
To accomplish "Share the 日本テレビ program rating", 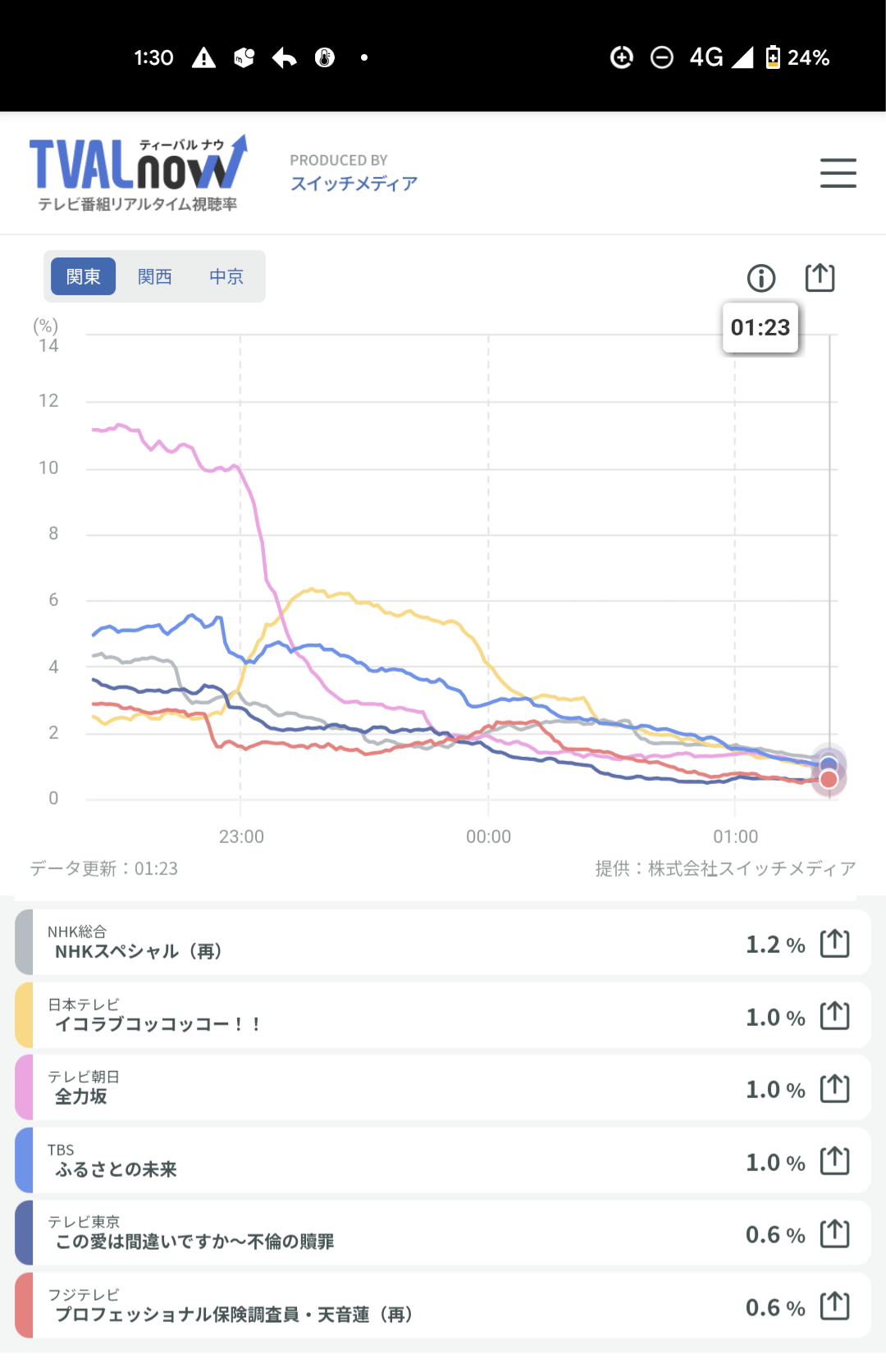I will 834,1016.
